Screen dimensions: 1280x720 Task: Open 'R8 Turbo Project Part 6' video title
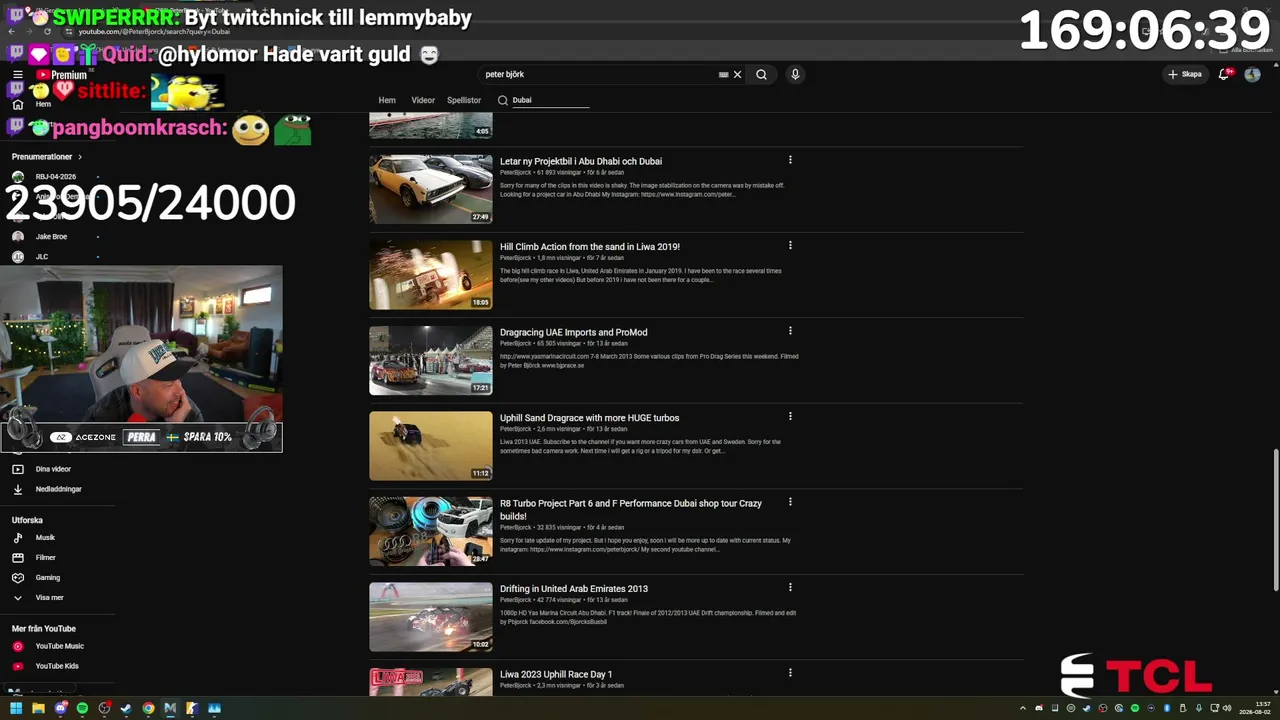coord(631,510)
